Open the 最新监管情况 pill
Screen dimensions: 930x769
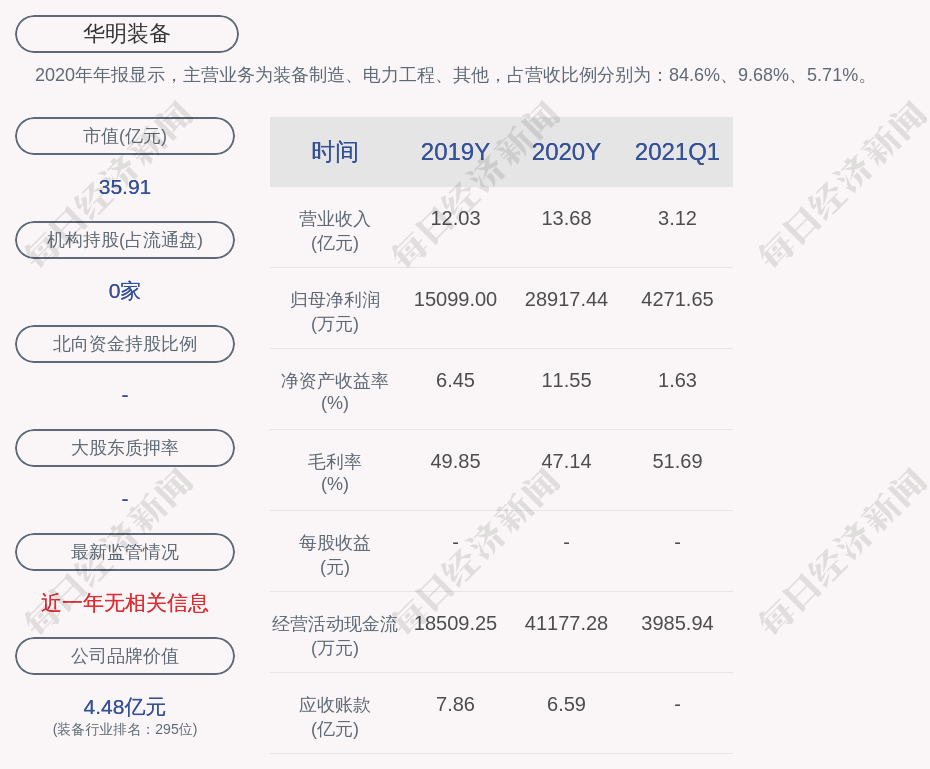125,552
